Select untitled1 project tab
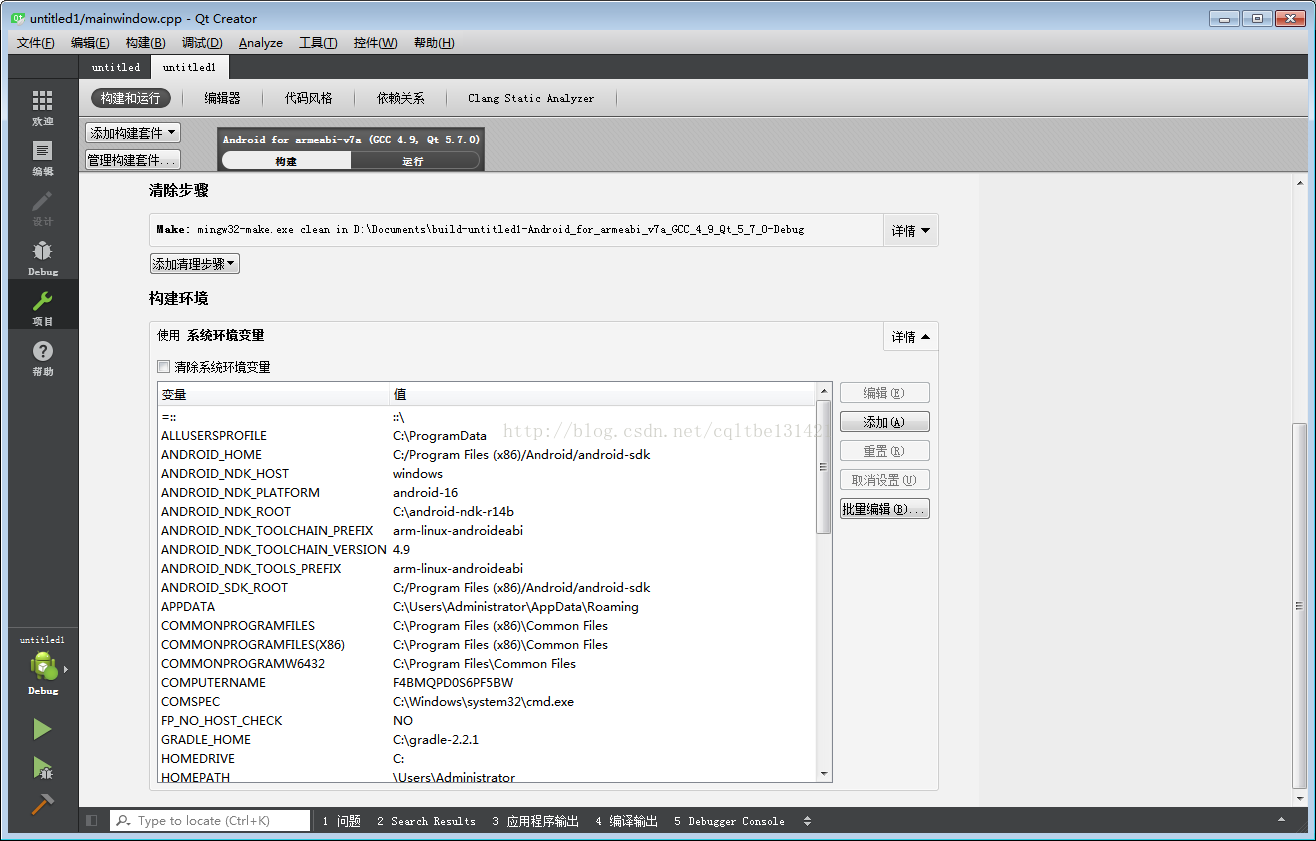This screenshot has height=841, width=1316. [x=189, y=67]
